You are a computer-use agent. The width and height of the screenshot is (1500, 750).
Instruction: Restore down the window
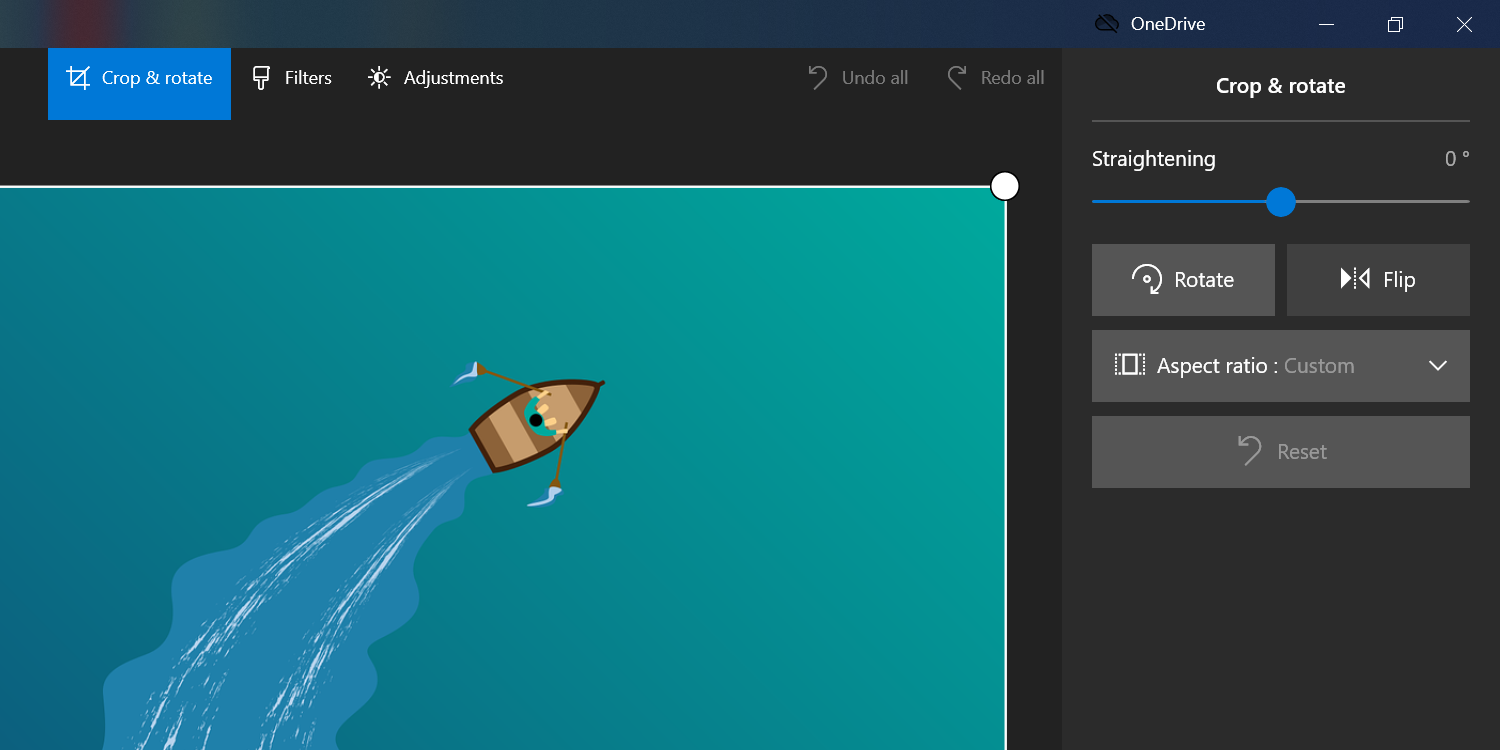click(1395, 24)
